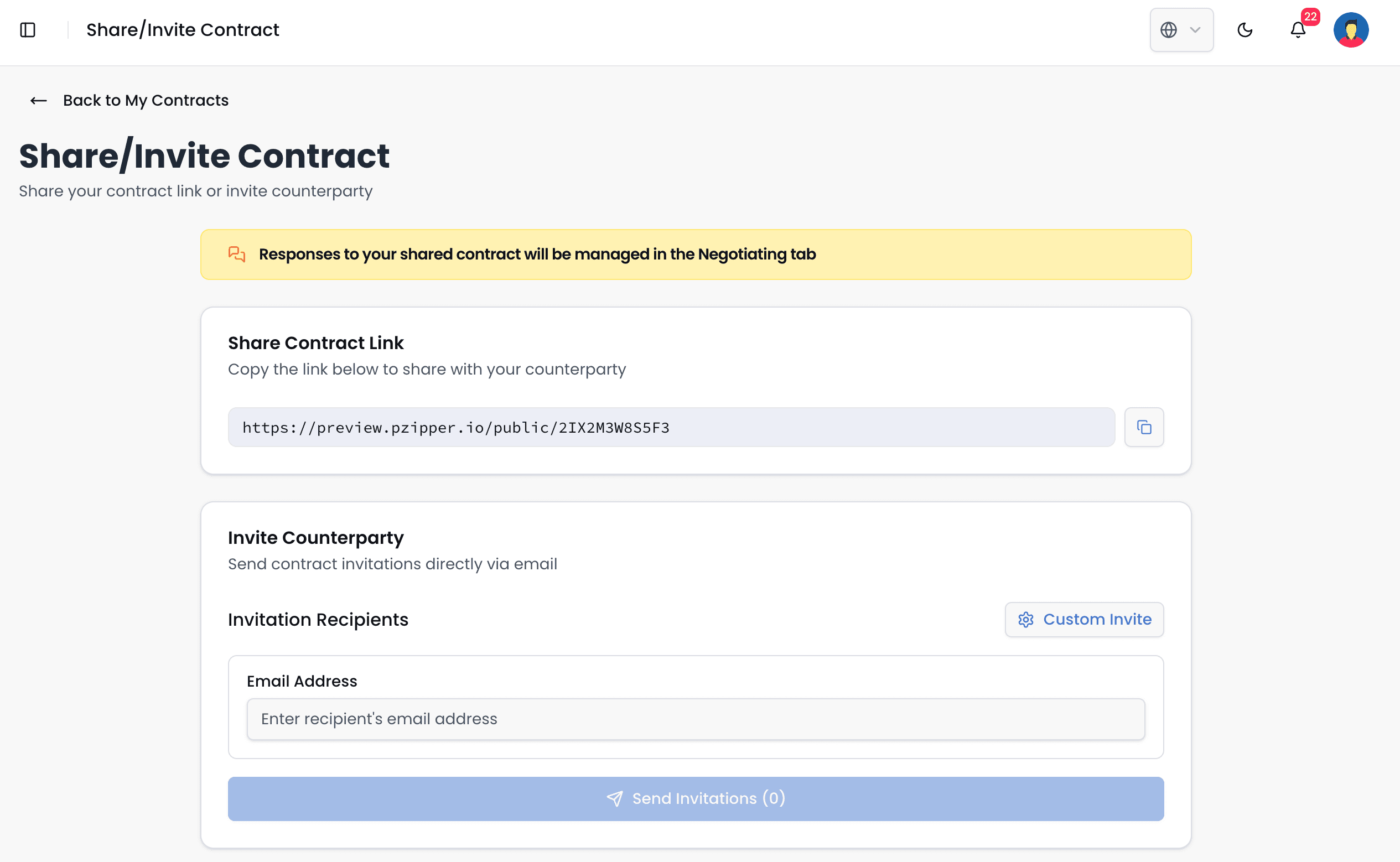Viewport: 1400px width, 862px height.
Task: Click the back arrow icon
Action: (x=38, y=101)
